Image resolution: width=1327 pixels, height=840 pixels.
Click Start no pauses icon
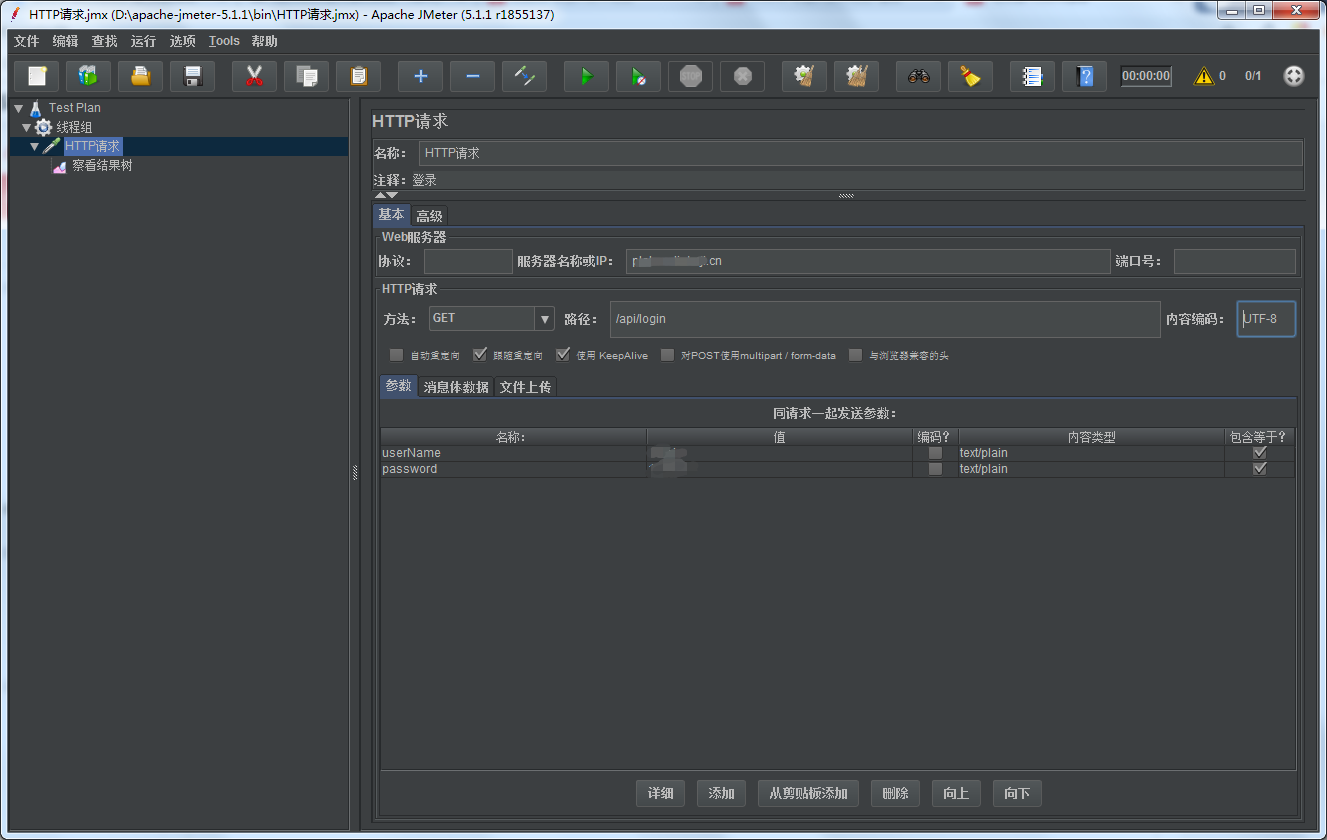[x=639, y=76]
